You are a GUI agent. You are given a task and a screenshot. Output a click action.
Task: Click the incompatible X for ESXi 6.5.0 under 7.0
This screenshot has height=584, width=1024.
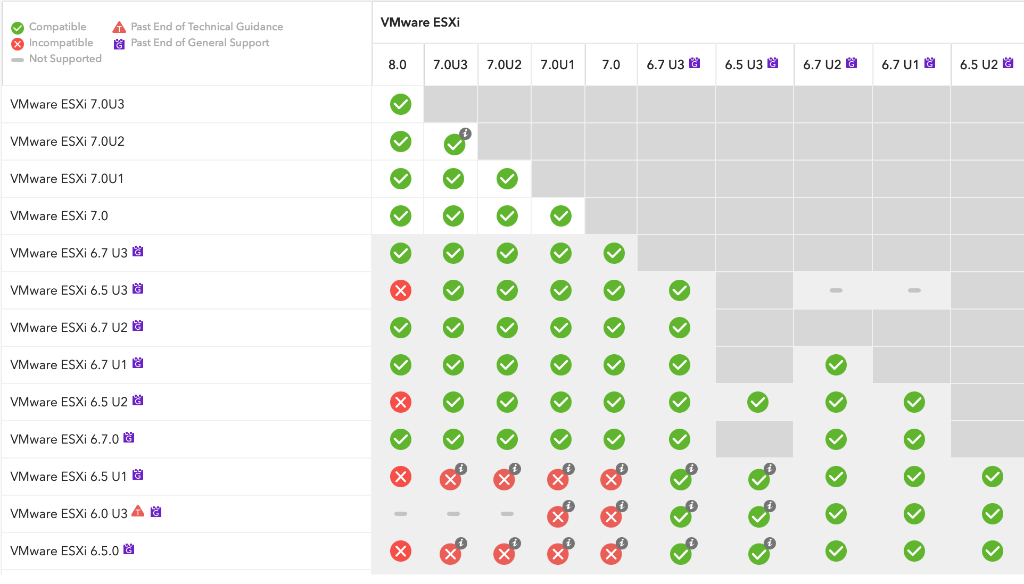point(611,555)
